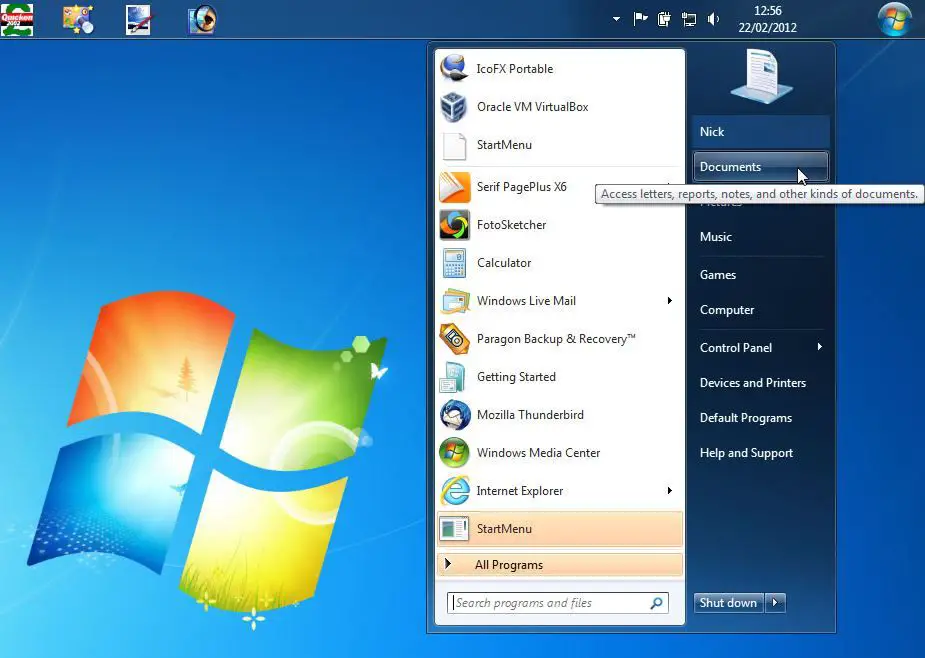Open Action Center flag tray icon
925x658 pixels.
coord(640,19)
